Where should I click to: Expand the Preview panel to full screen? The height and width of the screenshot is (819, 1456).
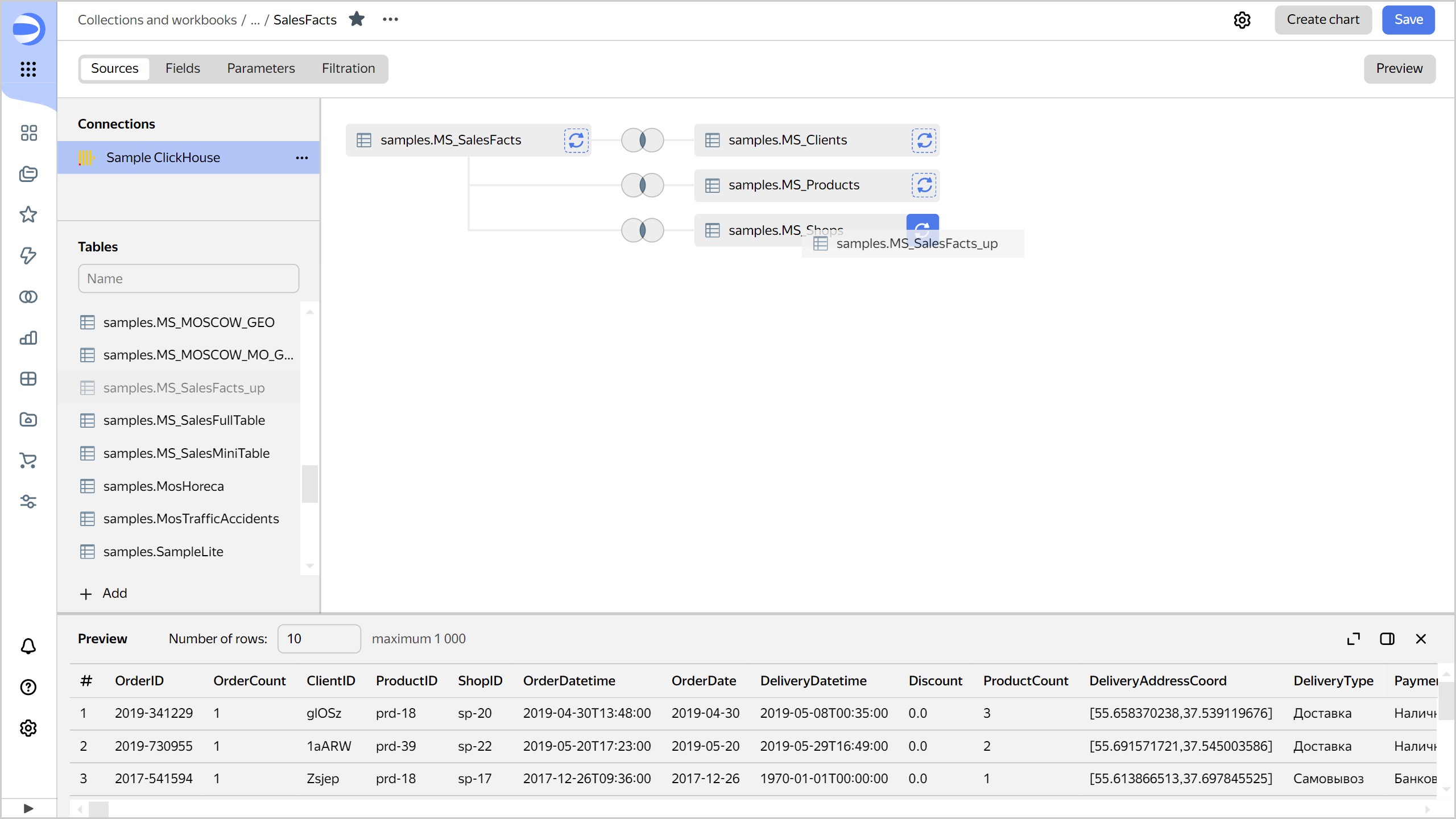(1353, 639)
